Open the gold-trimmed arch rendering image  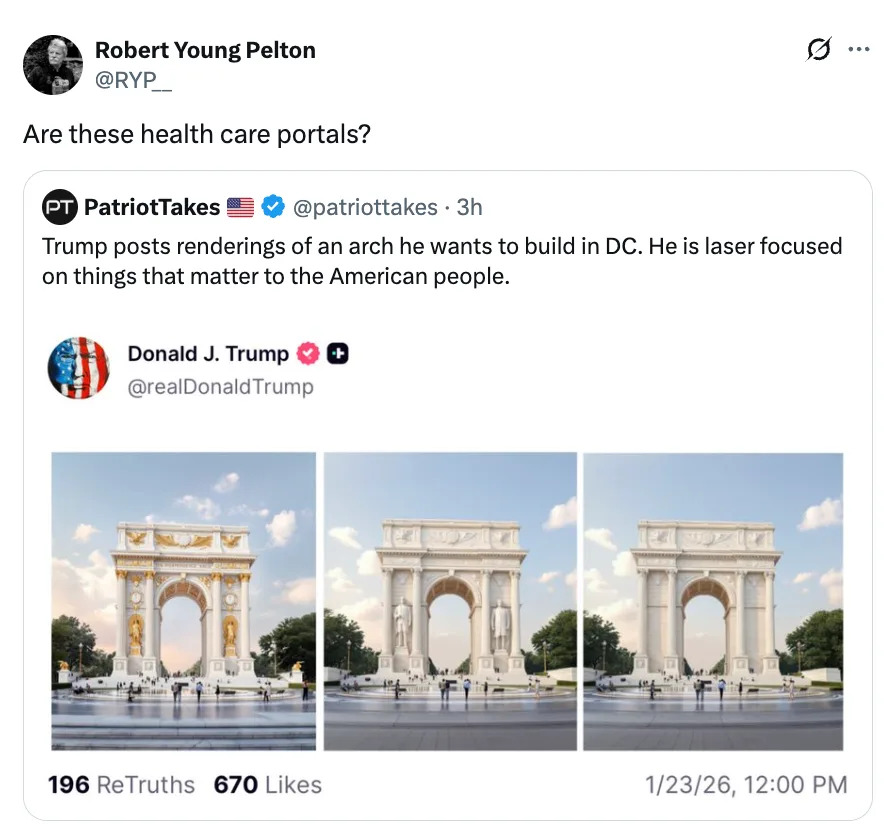point(184,600)
